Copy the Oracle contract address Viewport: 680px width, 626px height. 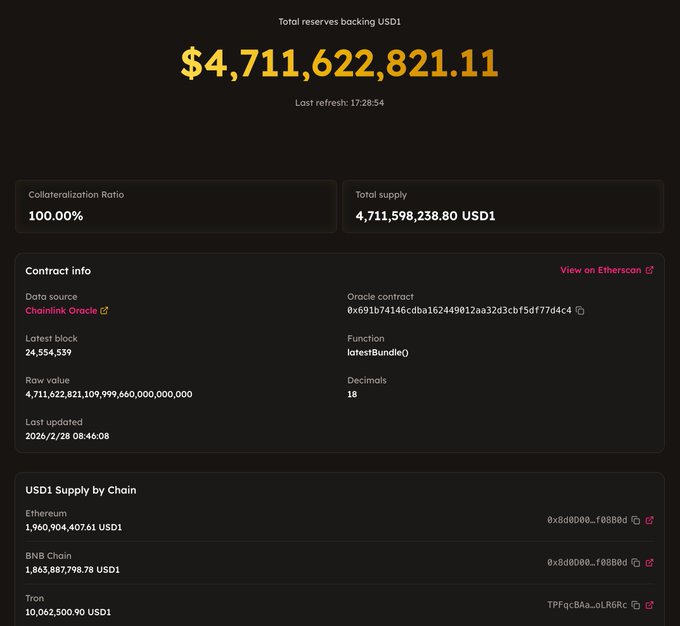coord(580,311)
